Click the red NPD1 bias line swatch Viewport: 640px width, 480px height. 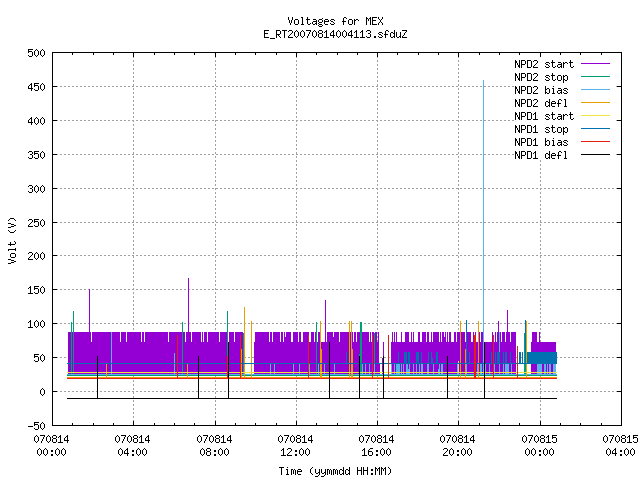[595, 142]
